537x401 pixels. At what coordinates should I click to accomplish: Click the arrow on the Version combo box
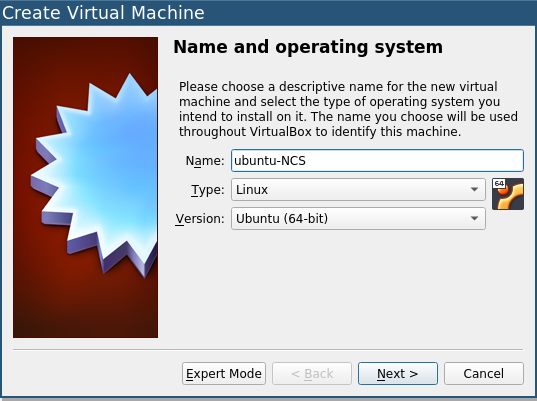[x=474, y=218]
